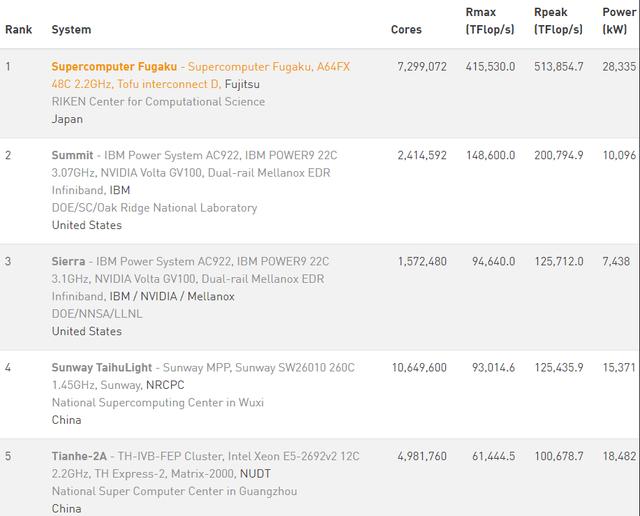Viewport: 640px width, 516px height.
Task: Open the Sunway TaihuLight system link
Action: (x=103, y=367)
